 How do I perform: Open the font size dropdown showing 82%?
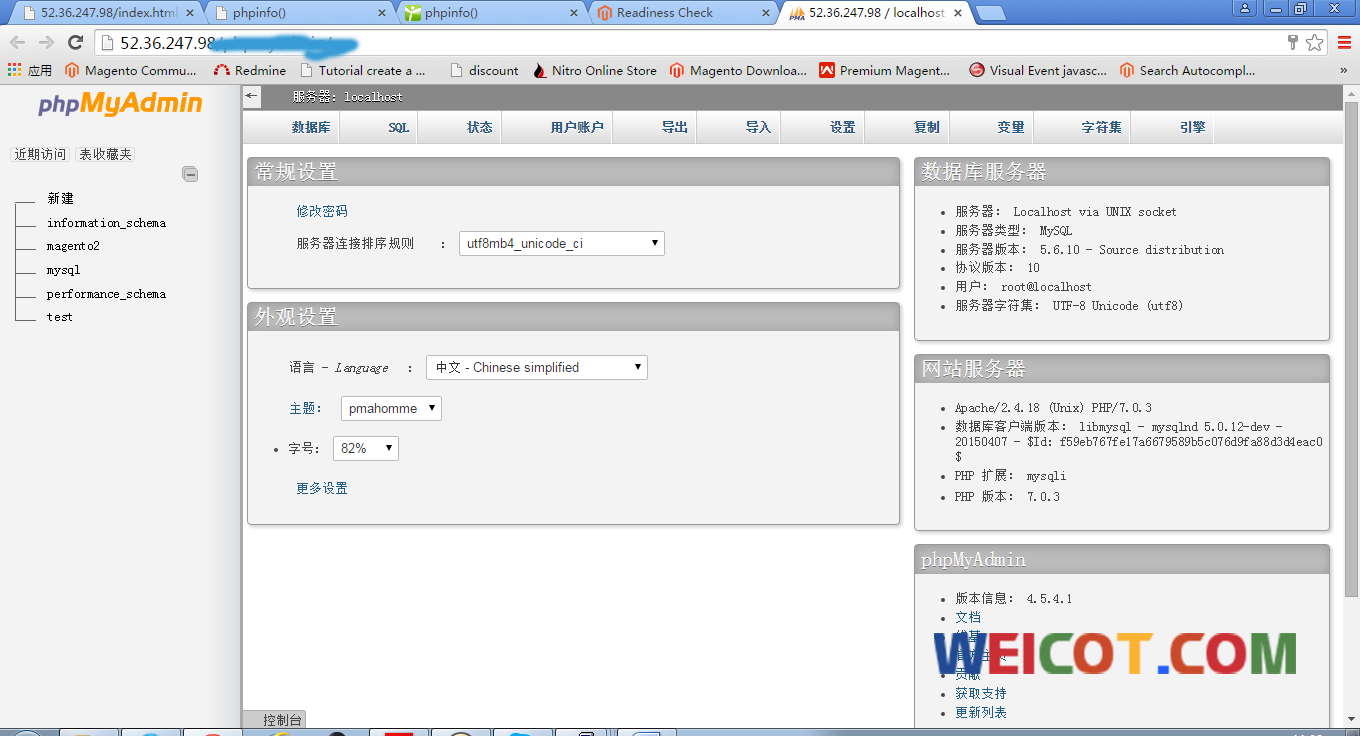[x=366, y=448]
